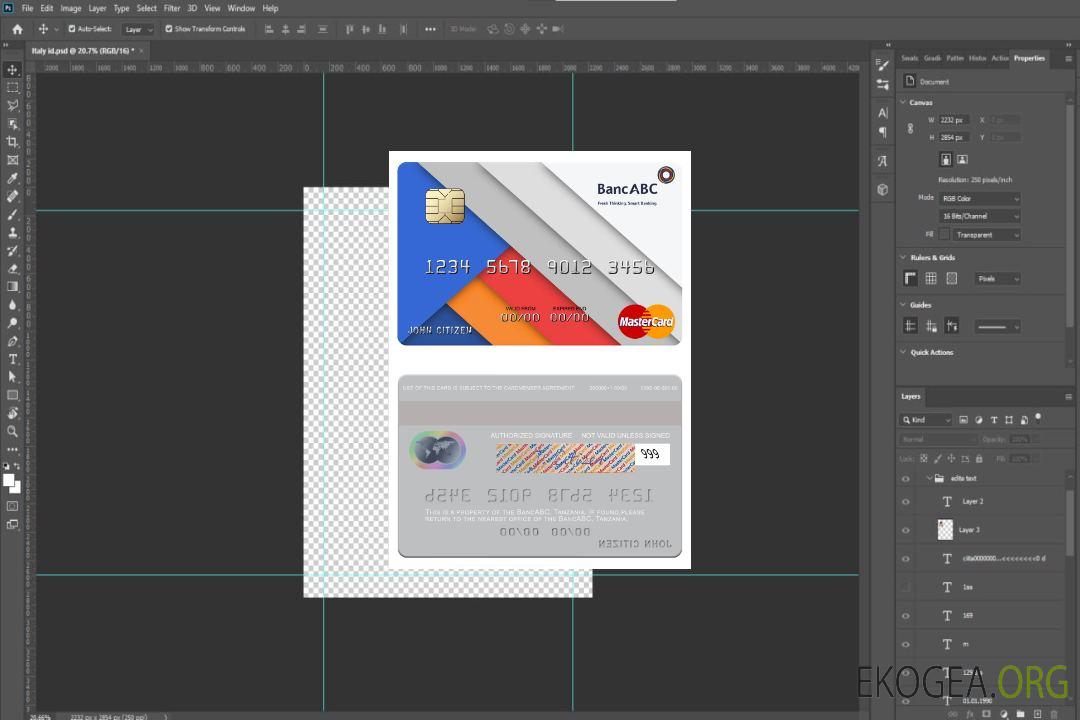Click the delete layer trash icon
Image resolution: width=1080 pixels, height=720 pixels.
point(1054,714)
